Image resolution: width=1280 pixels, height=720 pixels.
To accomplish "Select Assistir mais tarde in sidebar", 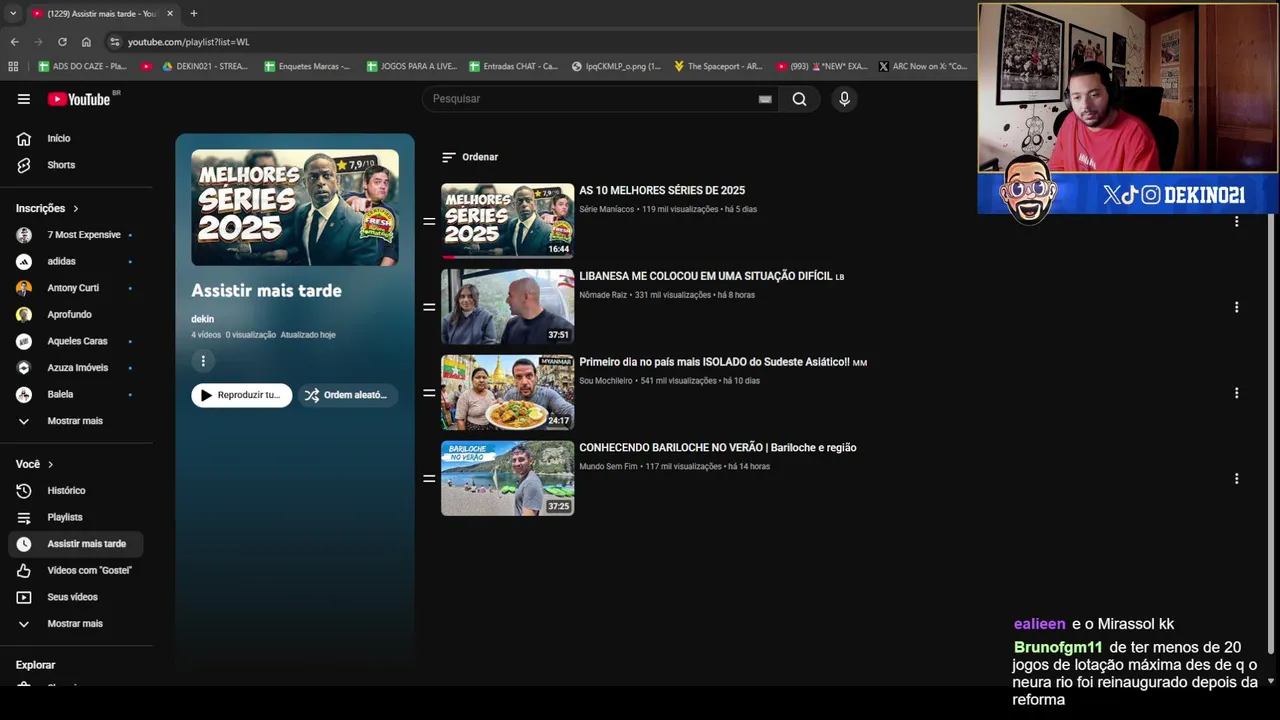I will (x=77, y=544).
